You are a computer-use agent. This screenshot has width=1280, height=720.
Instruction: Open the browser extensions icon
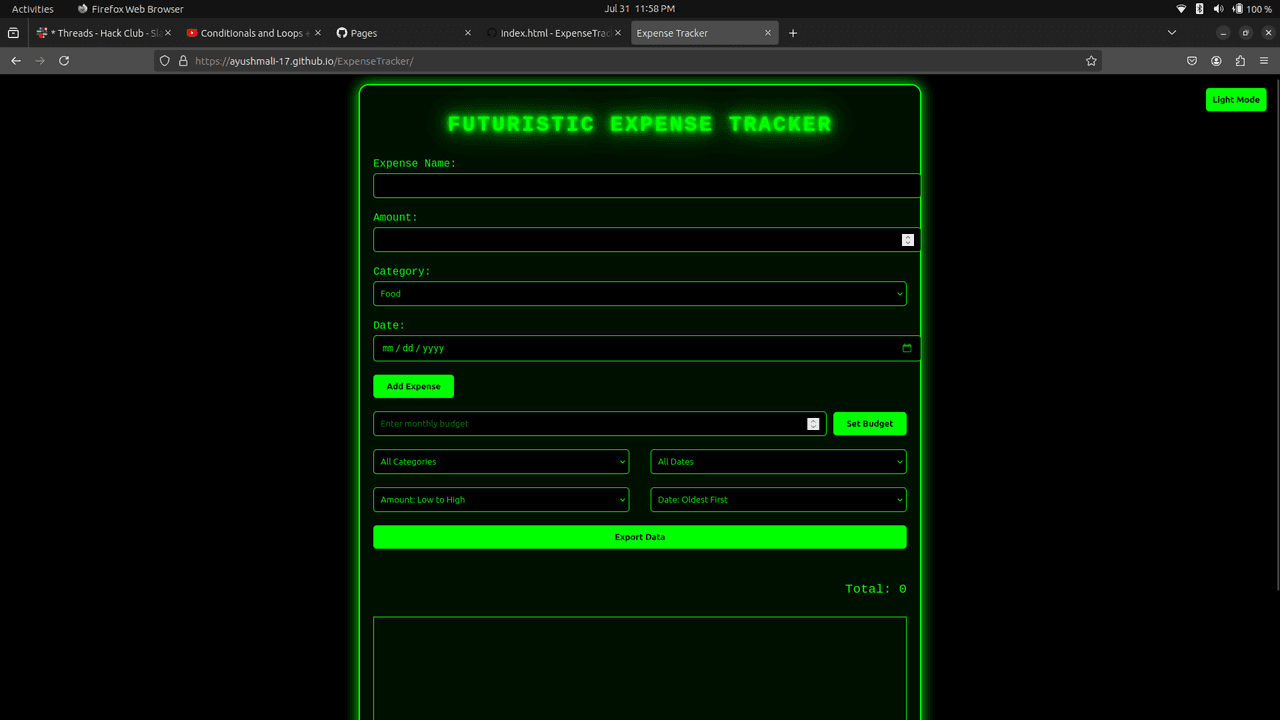pyautogui.click(x=1240, y=61)
